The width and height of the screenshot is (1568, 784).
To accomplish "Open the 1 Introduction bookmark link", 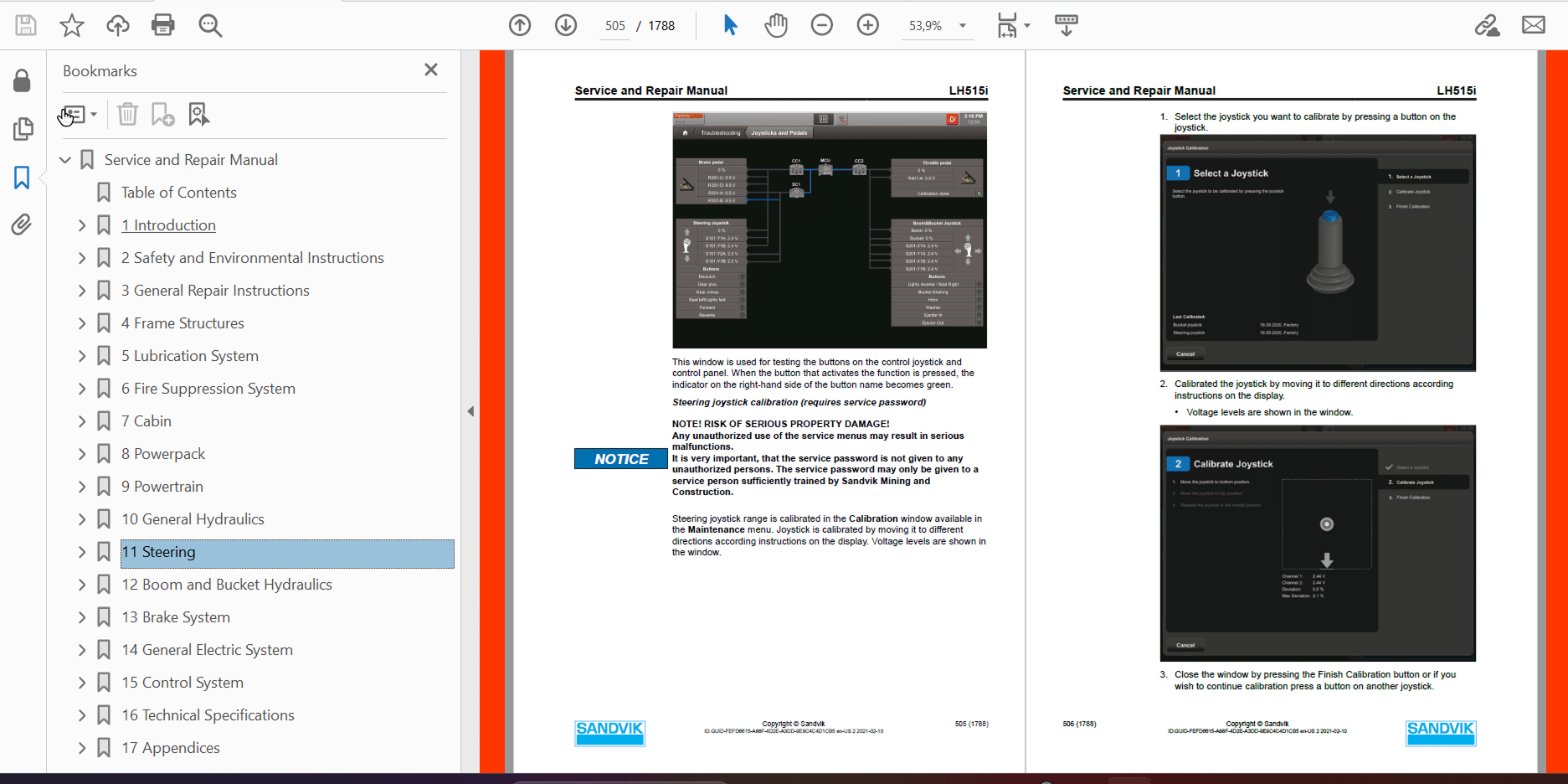I will pos(168,225).
